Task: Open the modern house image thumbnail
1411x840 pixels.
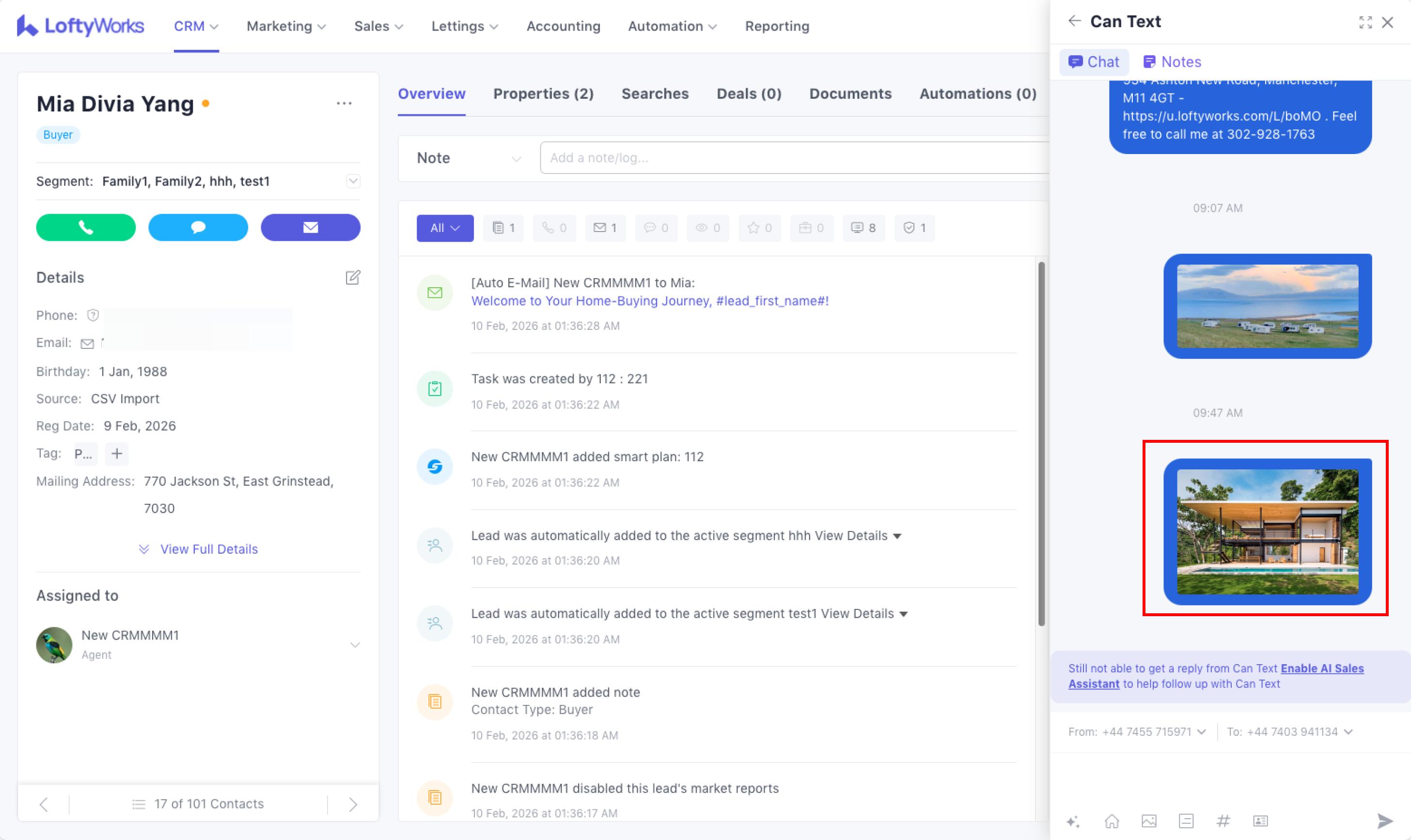Action: 1267,531
